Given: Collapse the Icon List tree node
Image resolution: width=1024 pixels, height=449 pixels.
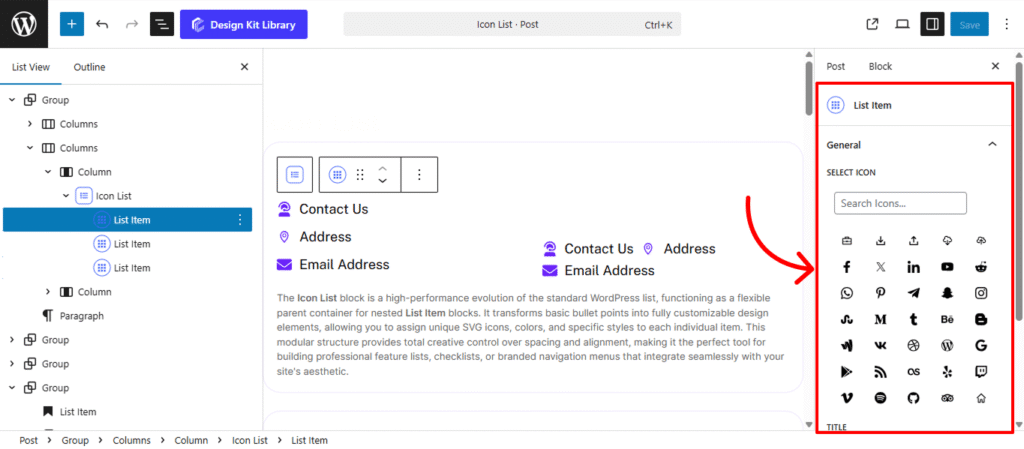Looking at the screenshot, I should click(66, 196).
